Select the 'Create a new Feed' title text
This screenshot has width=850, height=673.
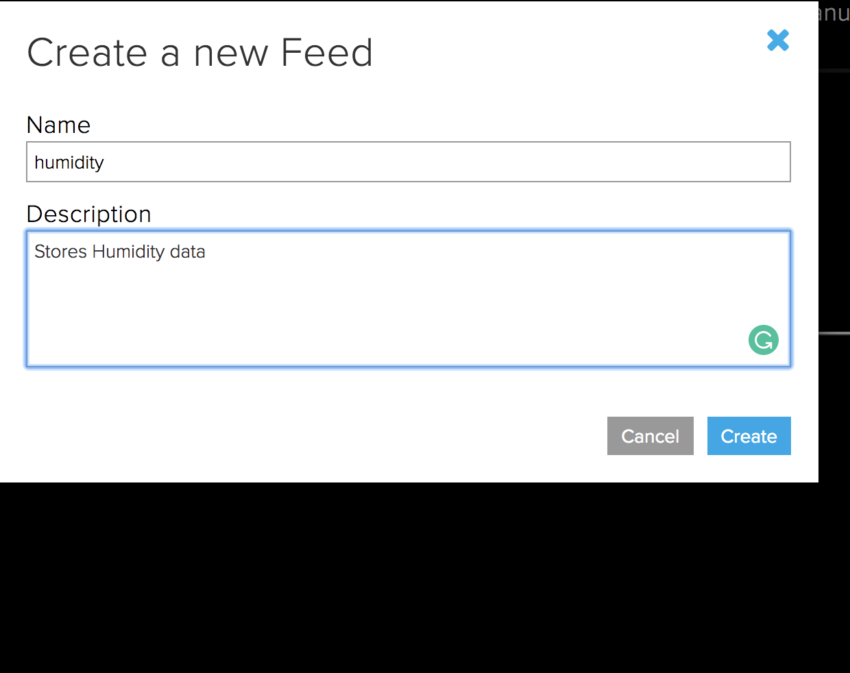point(199,52)
